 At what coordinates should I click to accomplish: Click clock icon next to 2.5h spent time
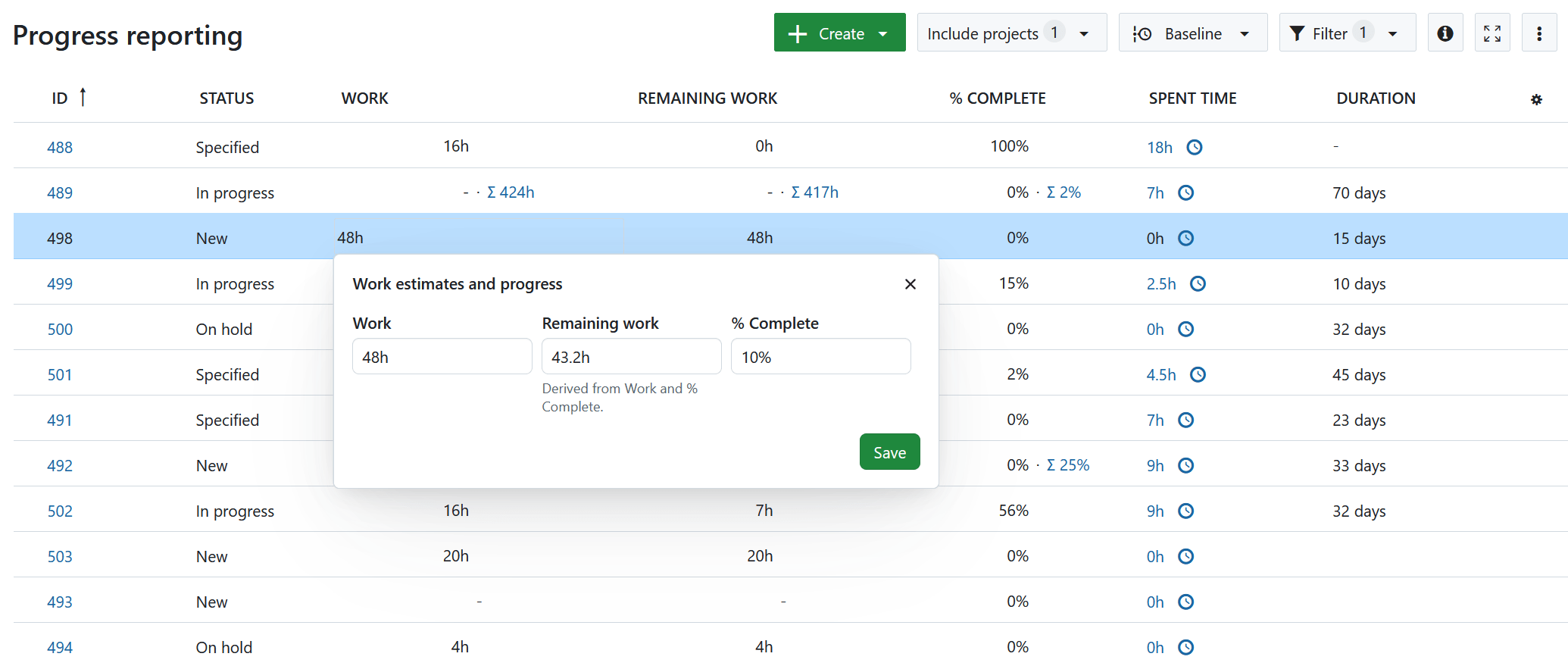pyautogui.click(x=1197, y=283)
